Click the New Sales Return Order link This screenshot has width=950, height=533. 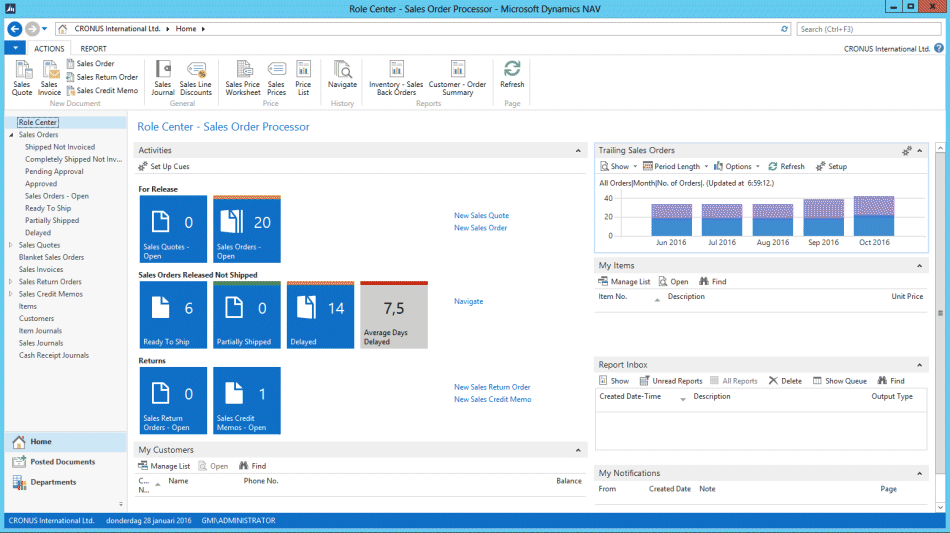[492, 388]
